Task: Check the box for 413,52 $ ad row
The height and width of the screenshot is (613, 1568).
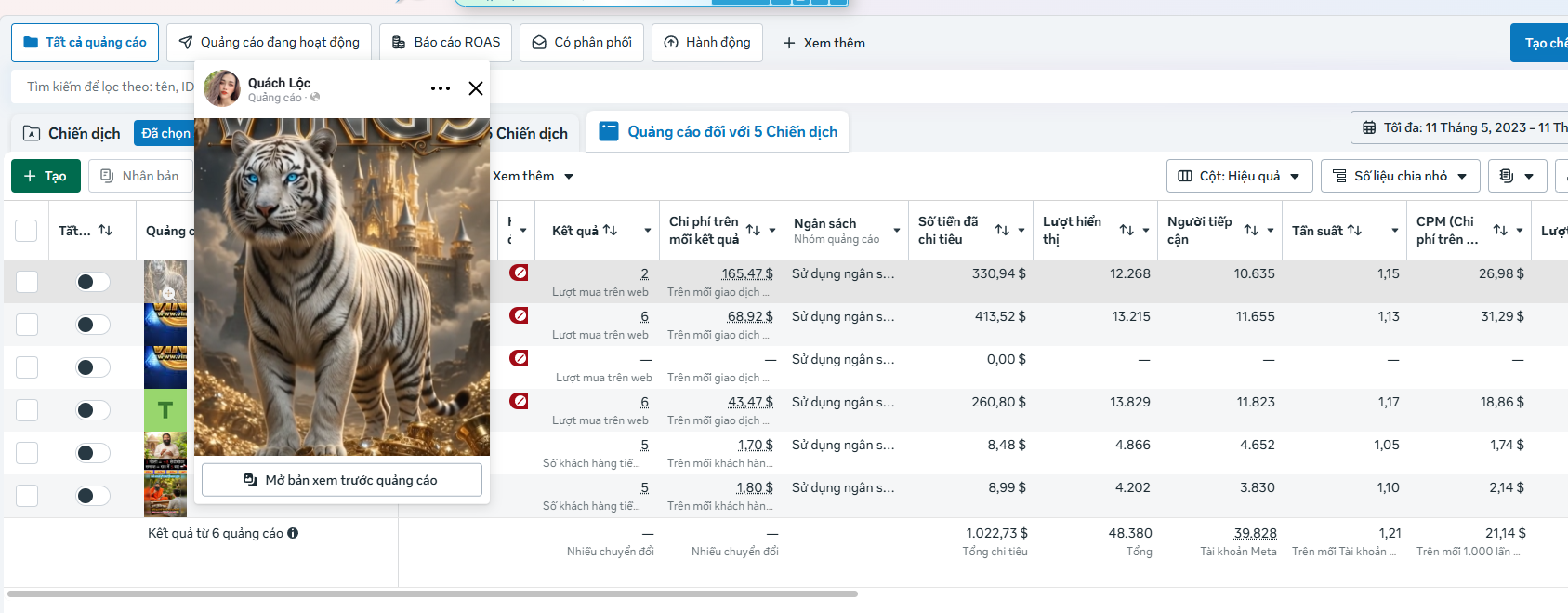Action: [27, 325]
